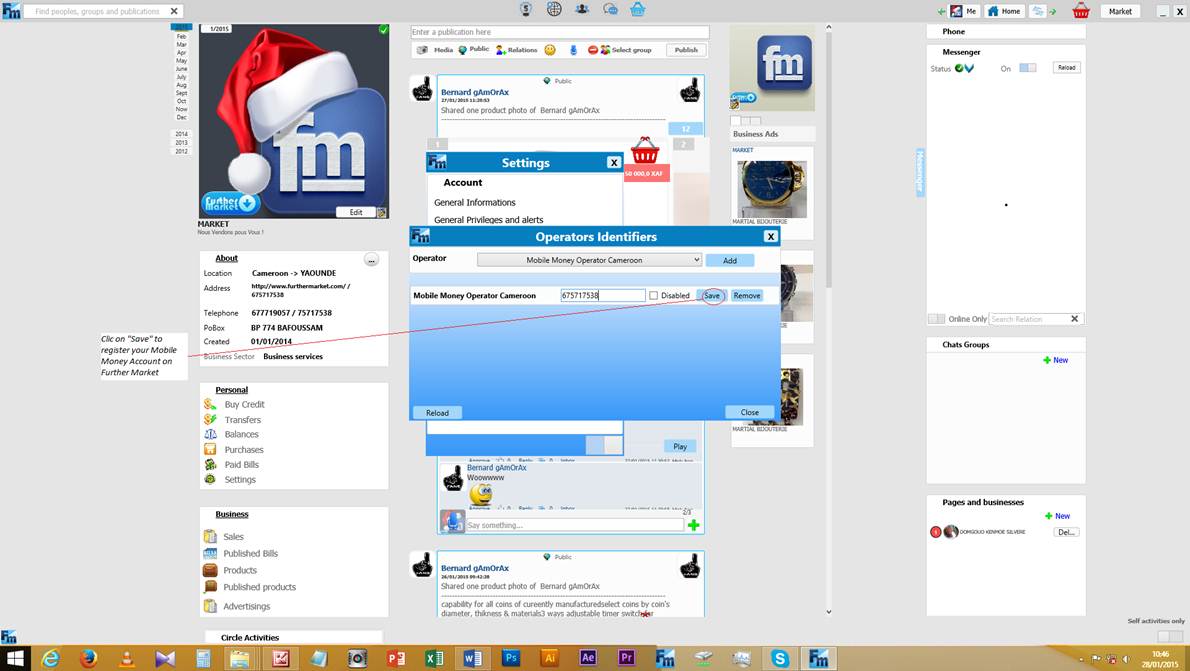
Task: Open the Select group dropdown
Action: 626,50
